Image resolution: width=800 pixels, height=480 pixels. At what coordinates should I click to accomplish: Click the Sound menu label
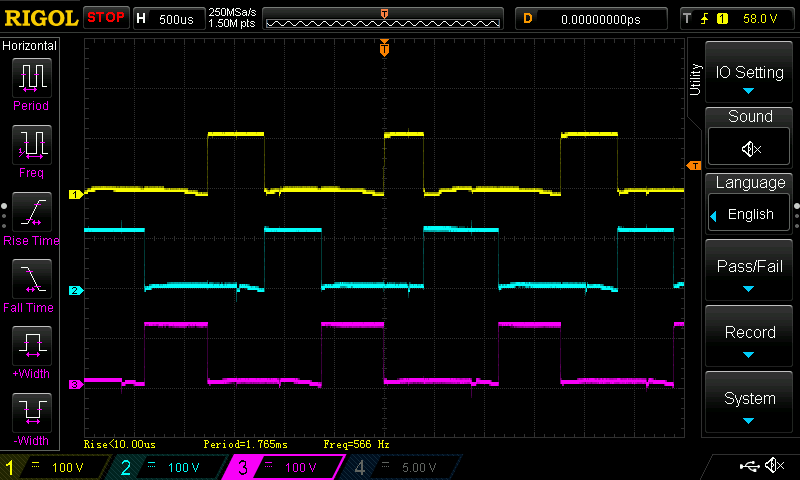pyautogui.click(x=750, y=116)
